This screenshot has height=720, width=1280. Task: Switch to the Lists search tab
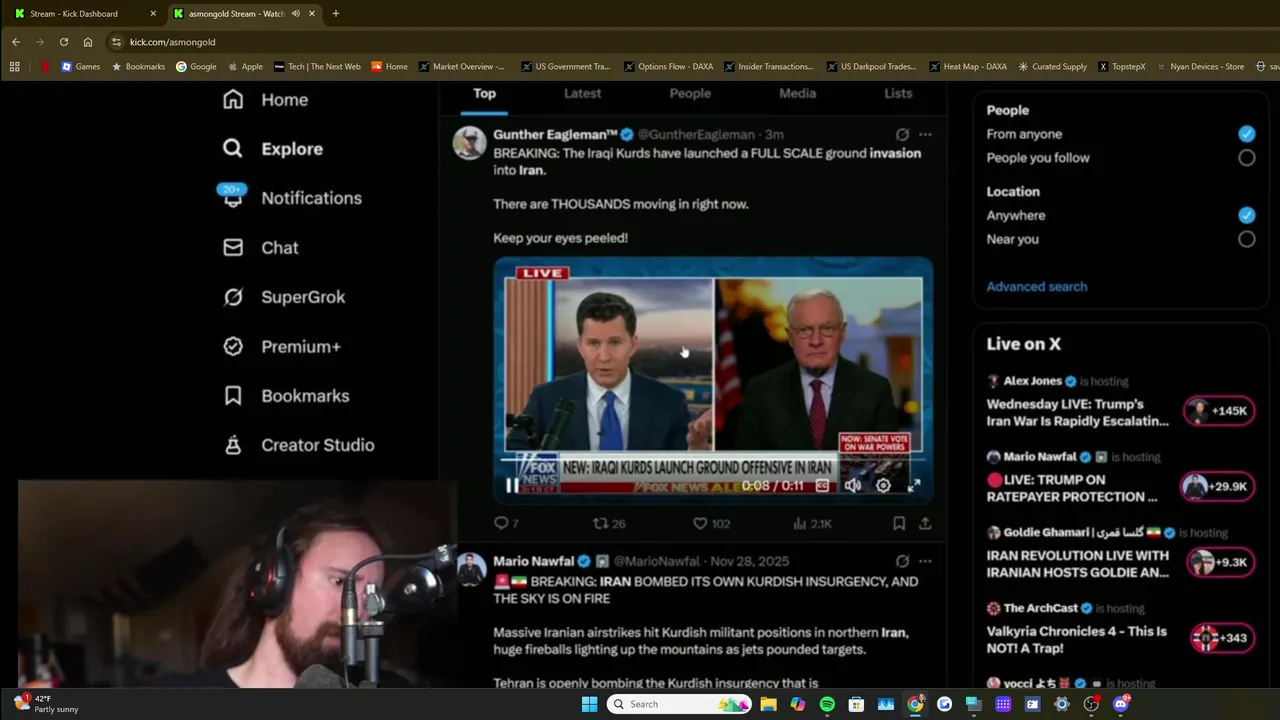(x=898, y=93)
